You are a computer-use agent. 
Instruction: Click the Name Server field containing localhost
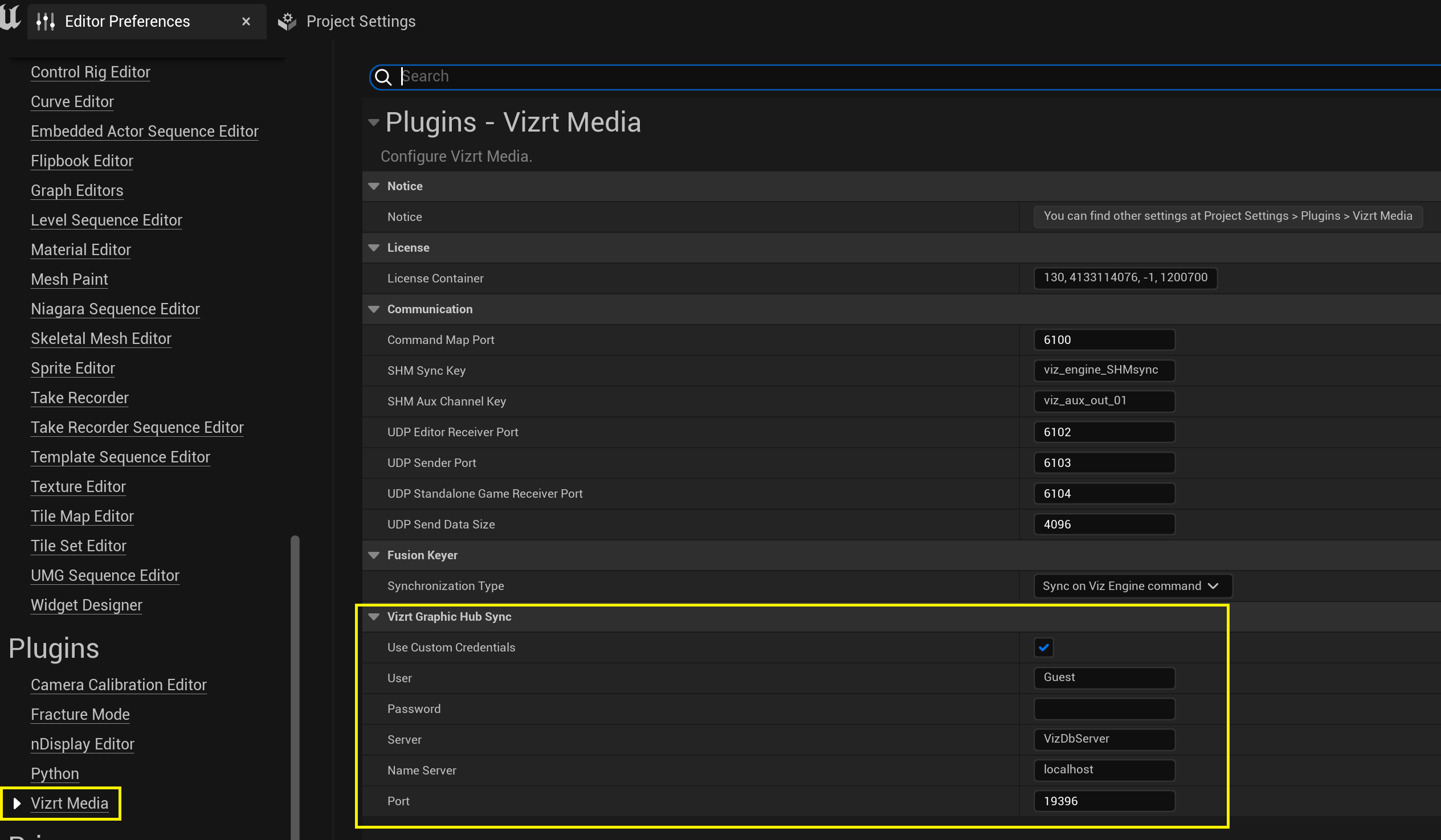tap(1104, 771)
